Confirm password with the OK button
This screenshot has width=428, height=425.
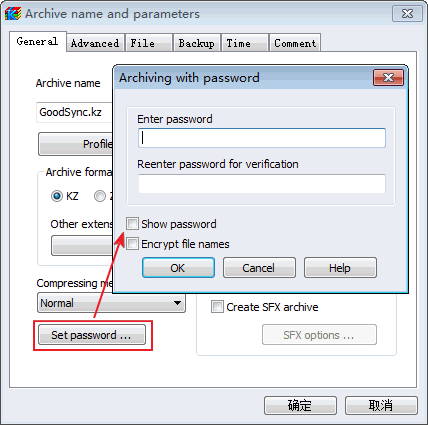[x=178, y=268]
